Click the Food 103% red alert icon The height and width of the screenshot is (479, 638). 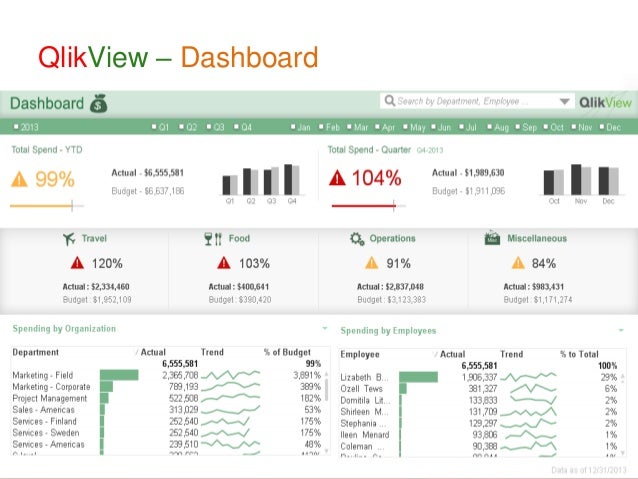click(224, 263)
